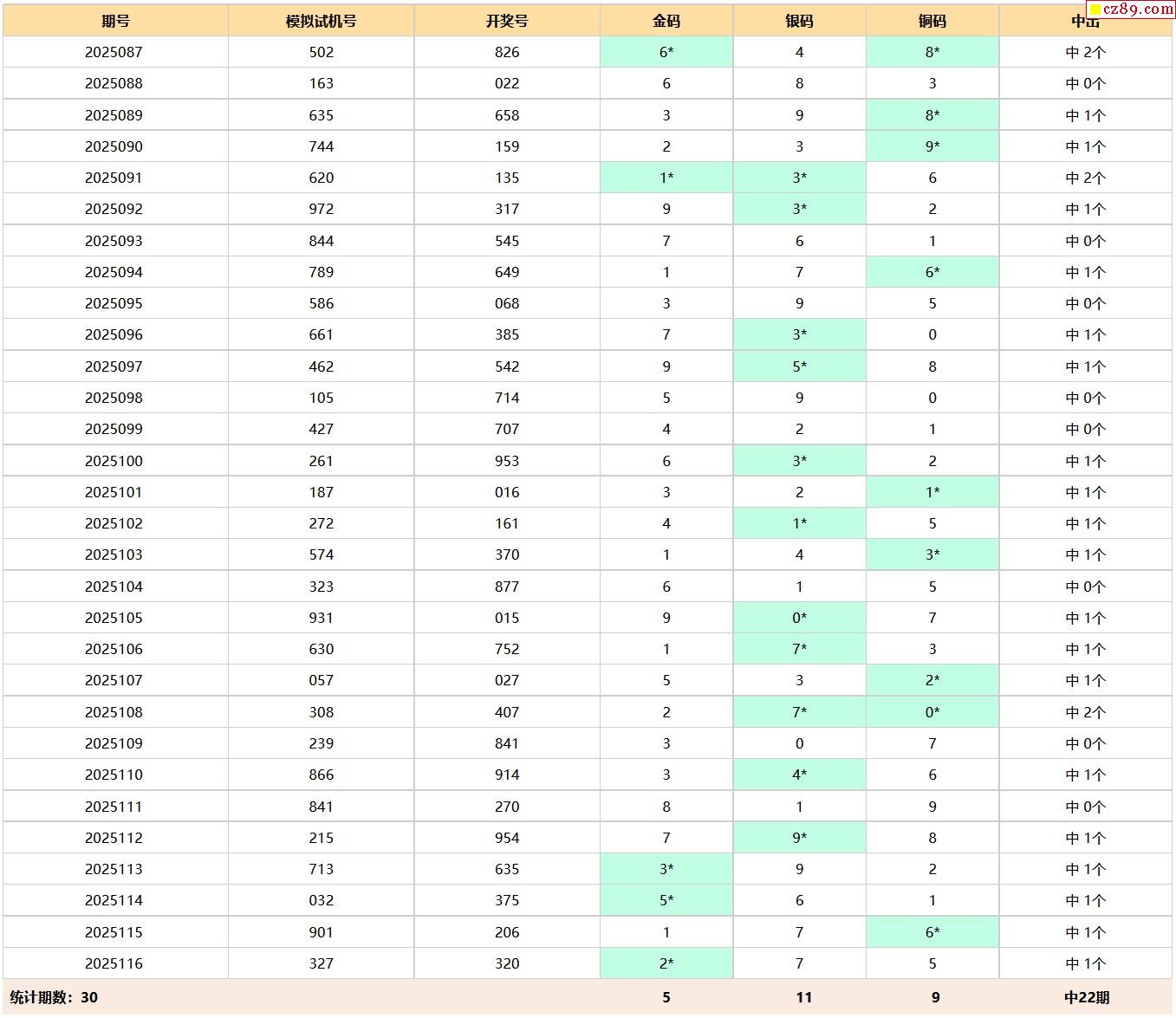Click trial number 789 in row 2025094

click(x=322, y=272)
